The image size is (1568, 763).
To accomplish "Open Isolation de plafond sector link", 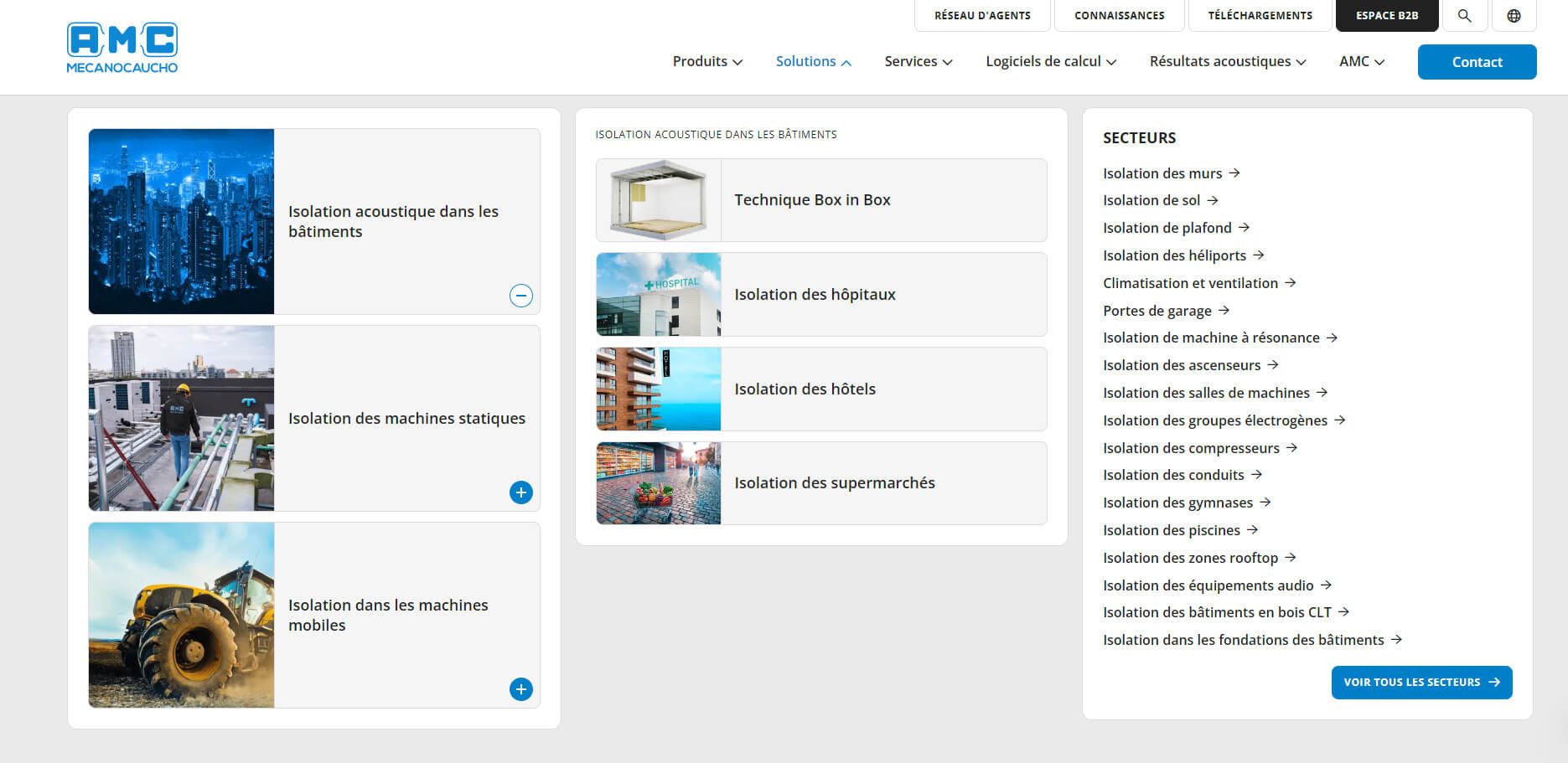I will pos(1177,228).
